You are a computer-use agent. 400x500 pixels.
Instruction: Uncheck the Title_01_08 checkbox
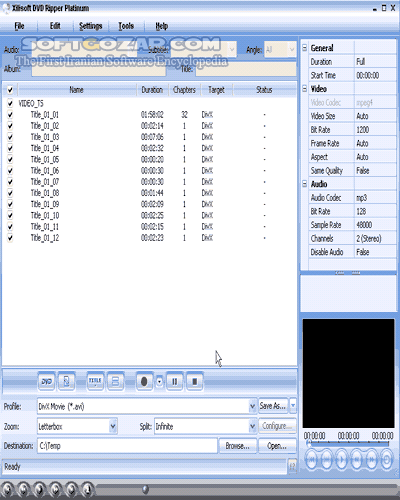[x=10, y=193]
